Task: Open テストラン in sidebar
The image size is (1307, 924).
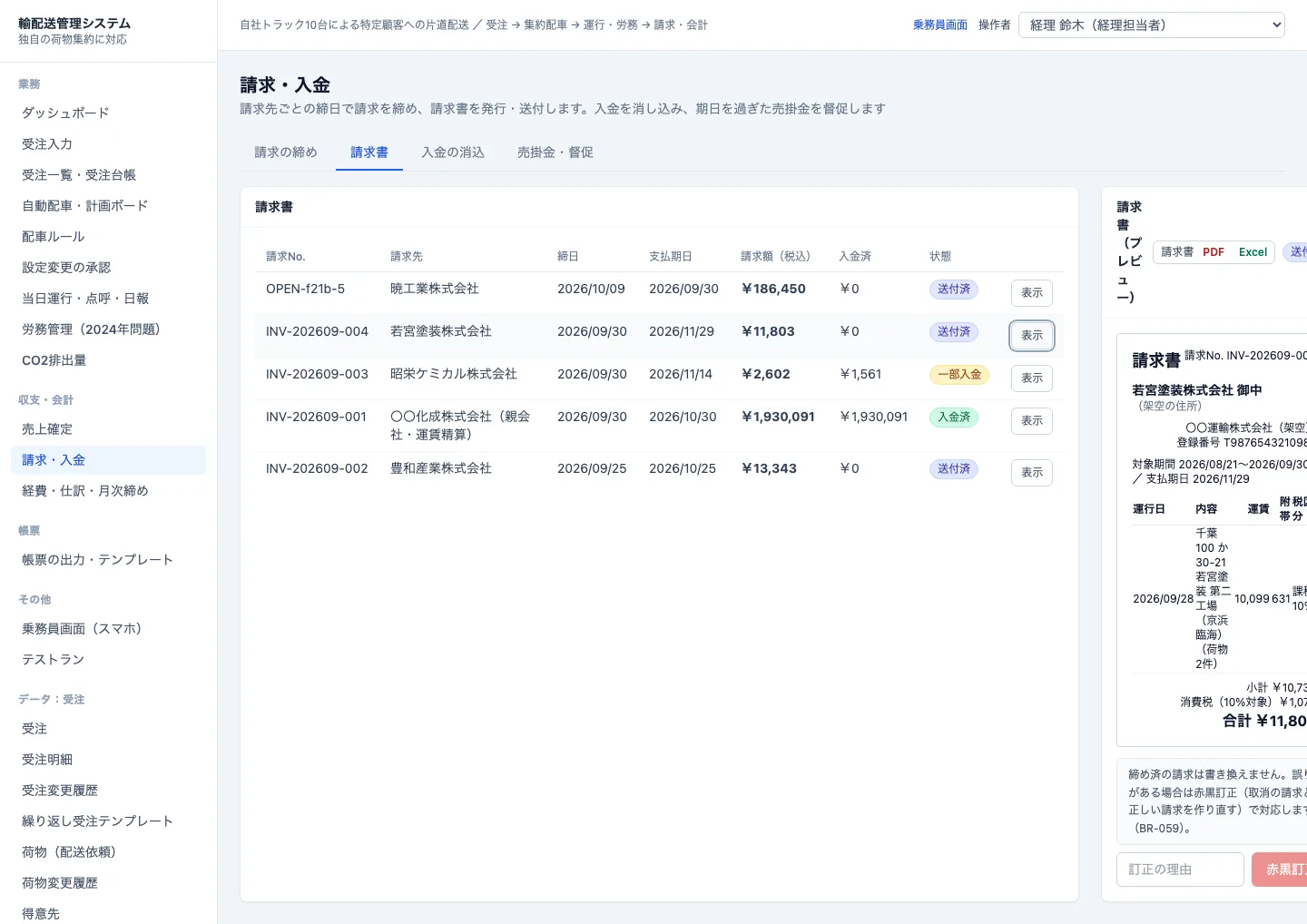Action: click(109, 659)
